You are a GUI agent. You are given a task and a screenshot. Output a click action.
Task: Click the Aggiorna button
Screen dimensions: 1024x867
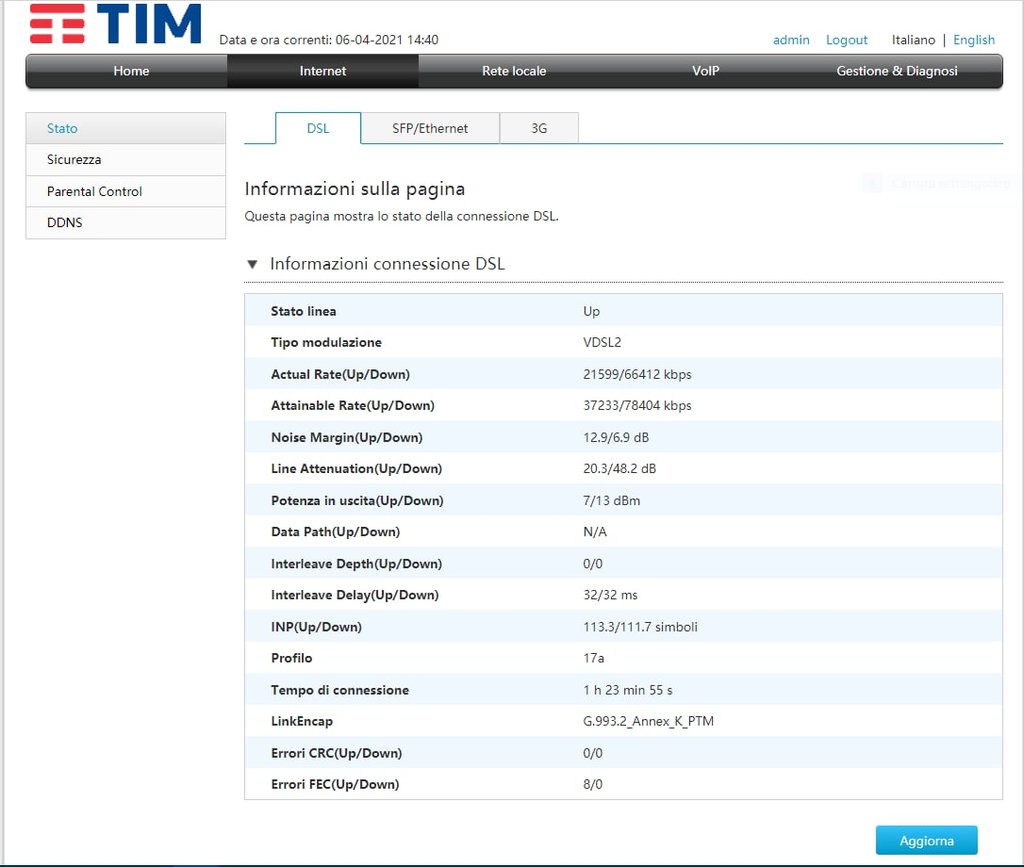(926, 841)
